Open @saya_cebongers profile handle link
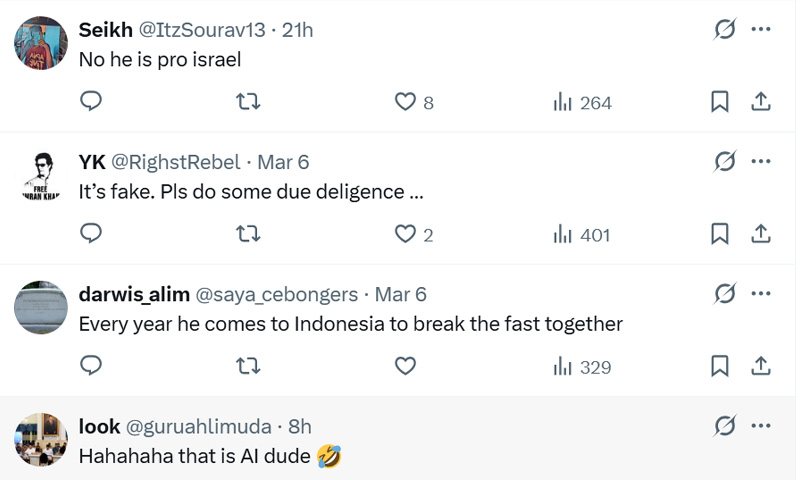The height and width of the screenshot is (480, 800). pos(277,294)
